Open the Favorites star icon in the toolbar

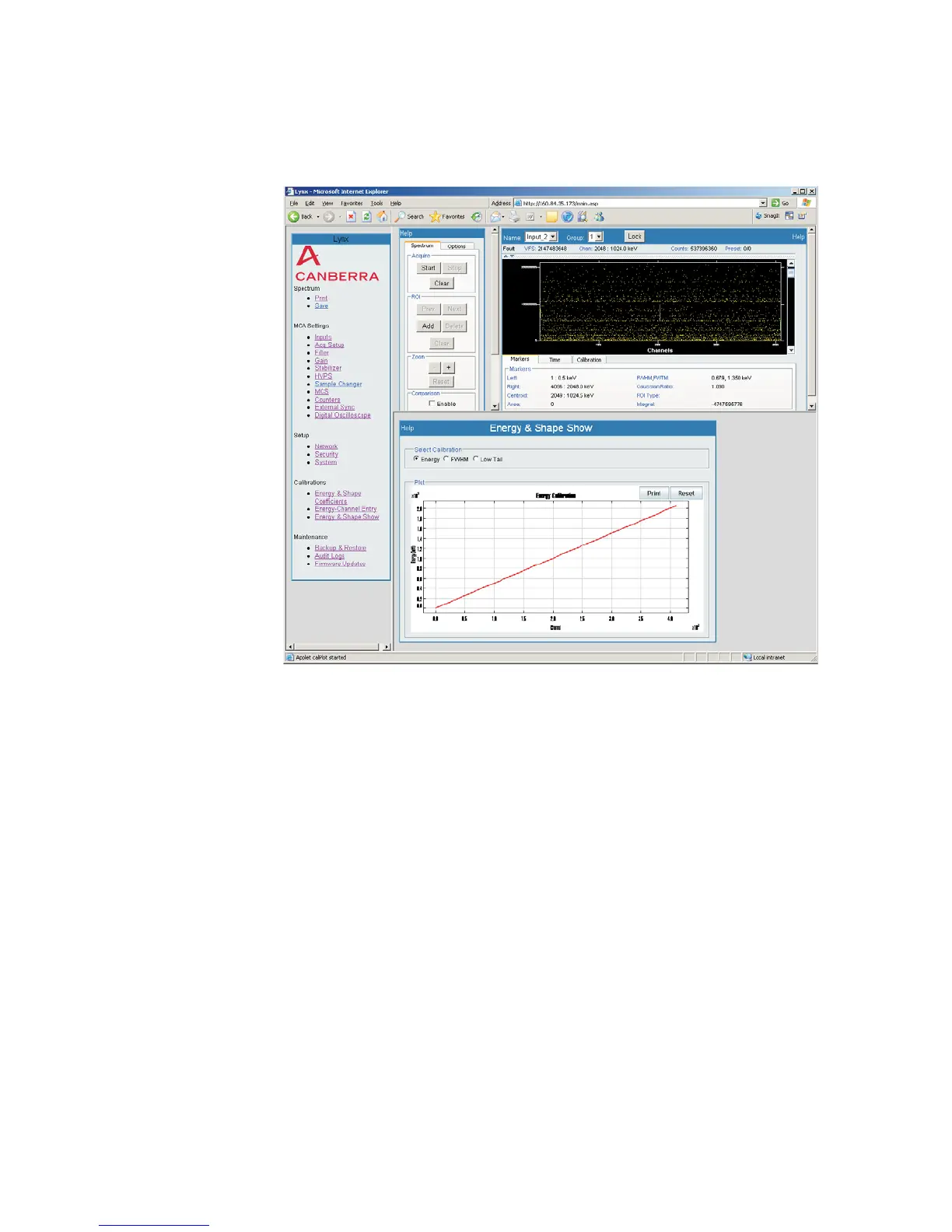[x=435, y=217]
